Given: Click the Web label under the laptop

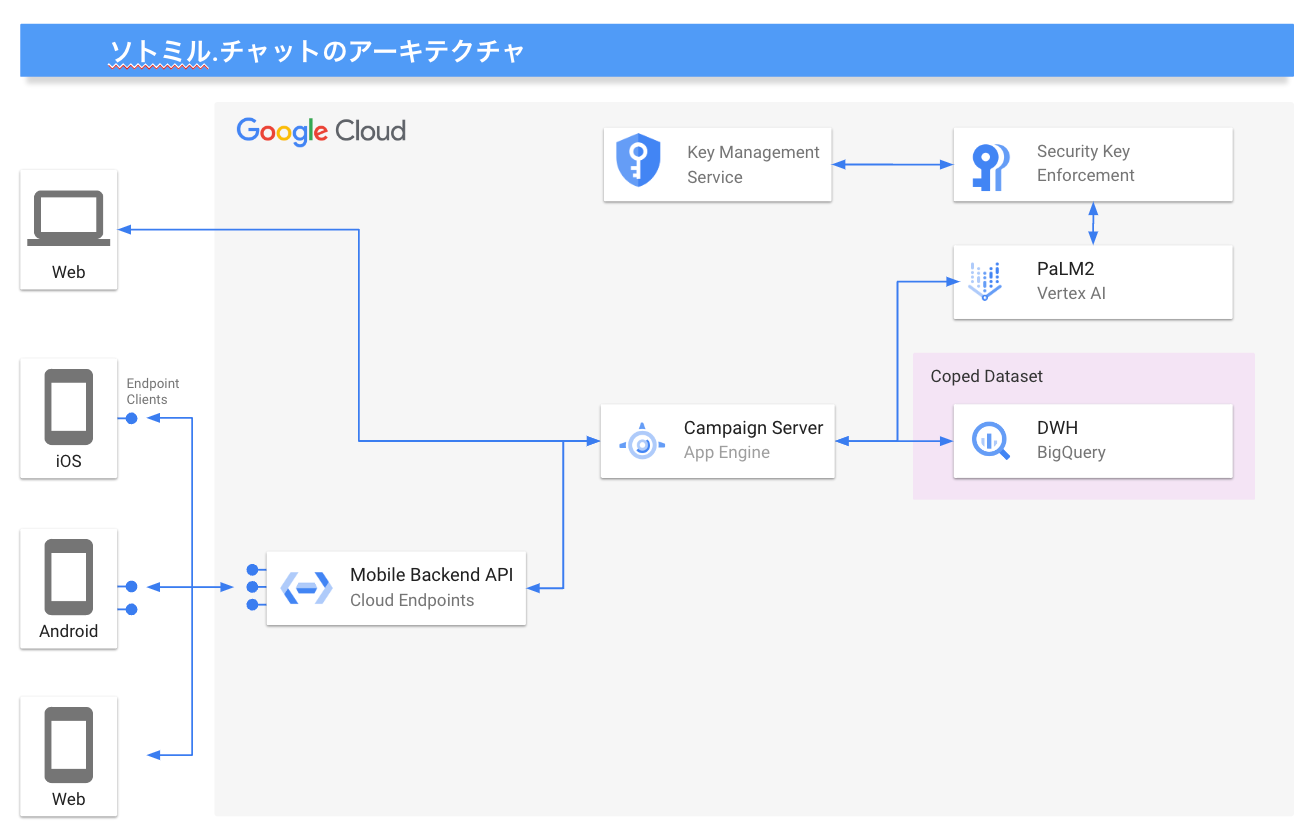Looking at the screenshot, I should point(69,272).
